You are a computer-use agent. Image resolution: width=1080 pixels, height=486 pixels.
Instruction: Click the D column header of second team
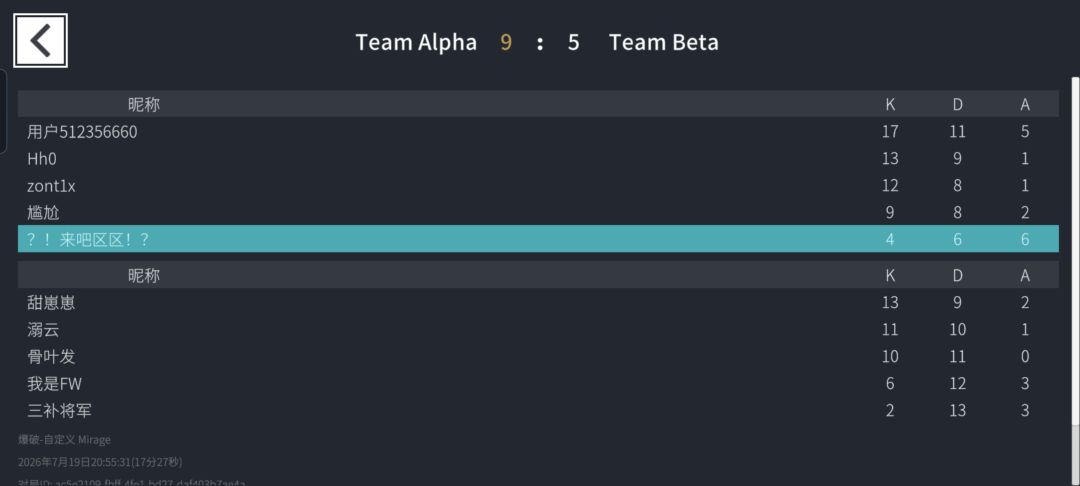click(x=957, y=275)
